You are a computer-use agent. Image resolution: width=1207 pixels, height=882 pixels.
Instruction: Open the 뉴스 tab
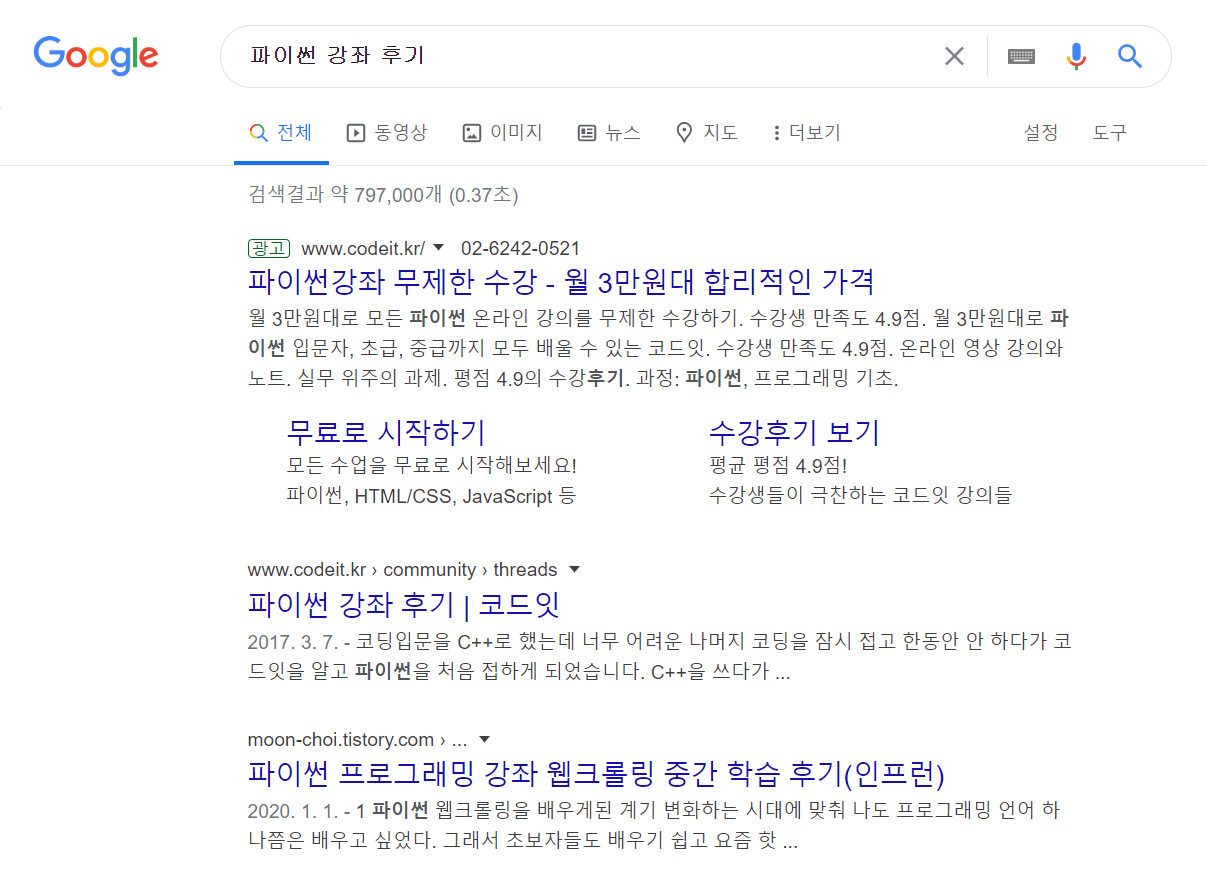609,133
